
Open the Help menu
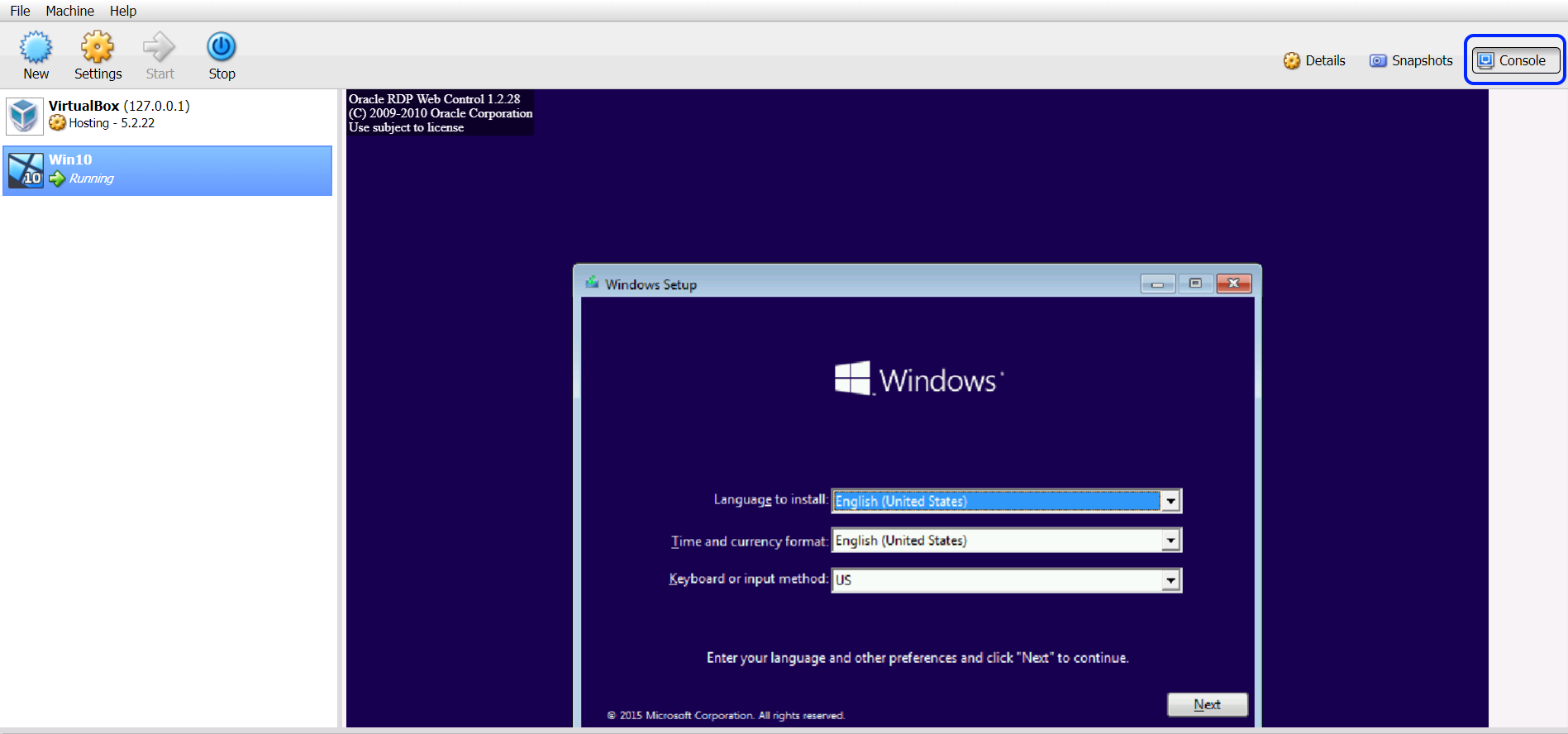[x=123, y=11]
